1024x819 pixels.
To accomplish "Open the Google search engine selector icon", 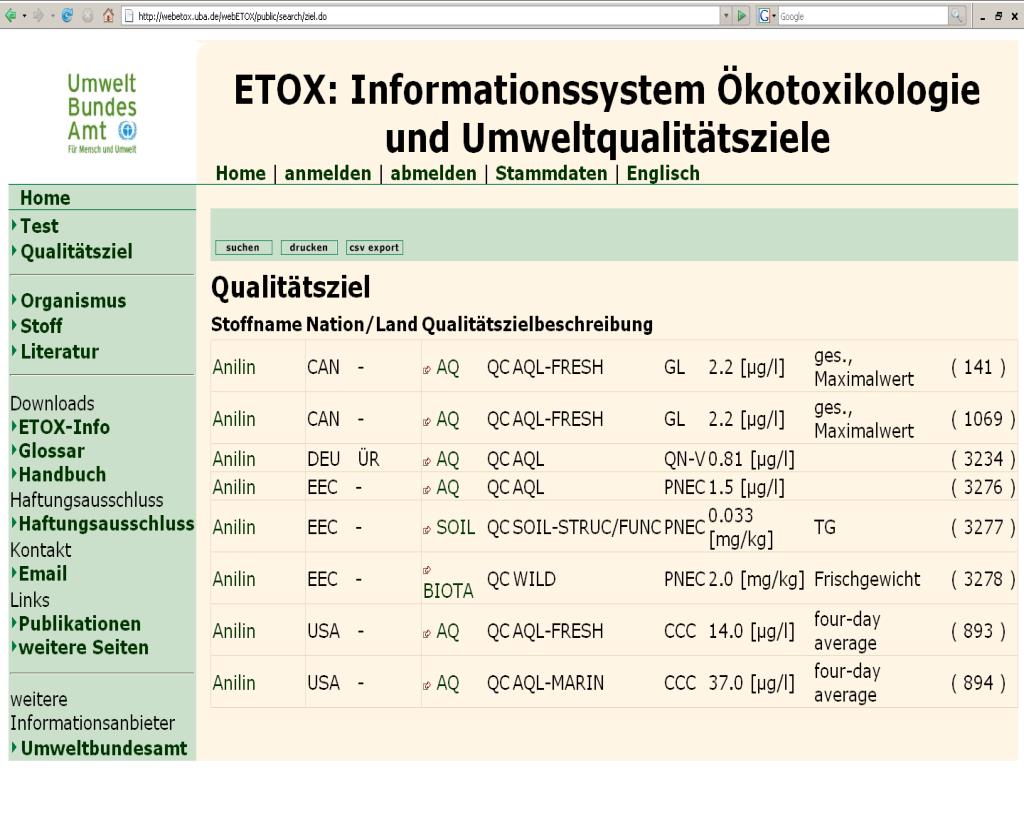I will coord(764,16).
